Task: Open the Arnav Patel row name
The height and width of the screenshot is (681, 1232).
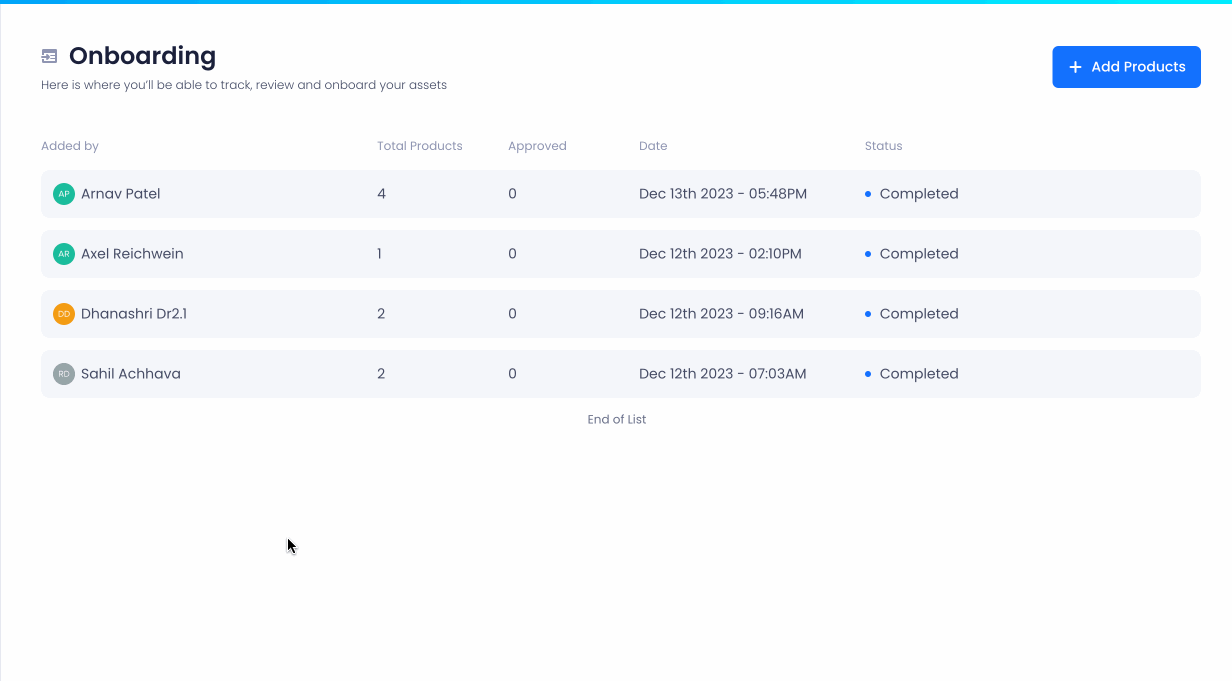Action: [121, 194]
